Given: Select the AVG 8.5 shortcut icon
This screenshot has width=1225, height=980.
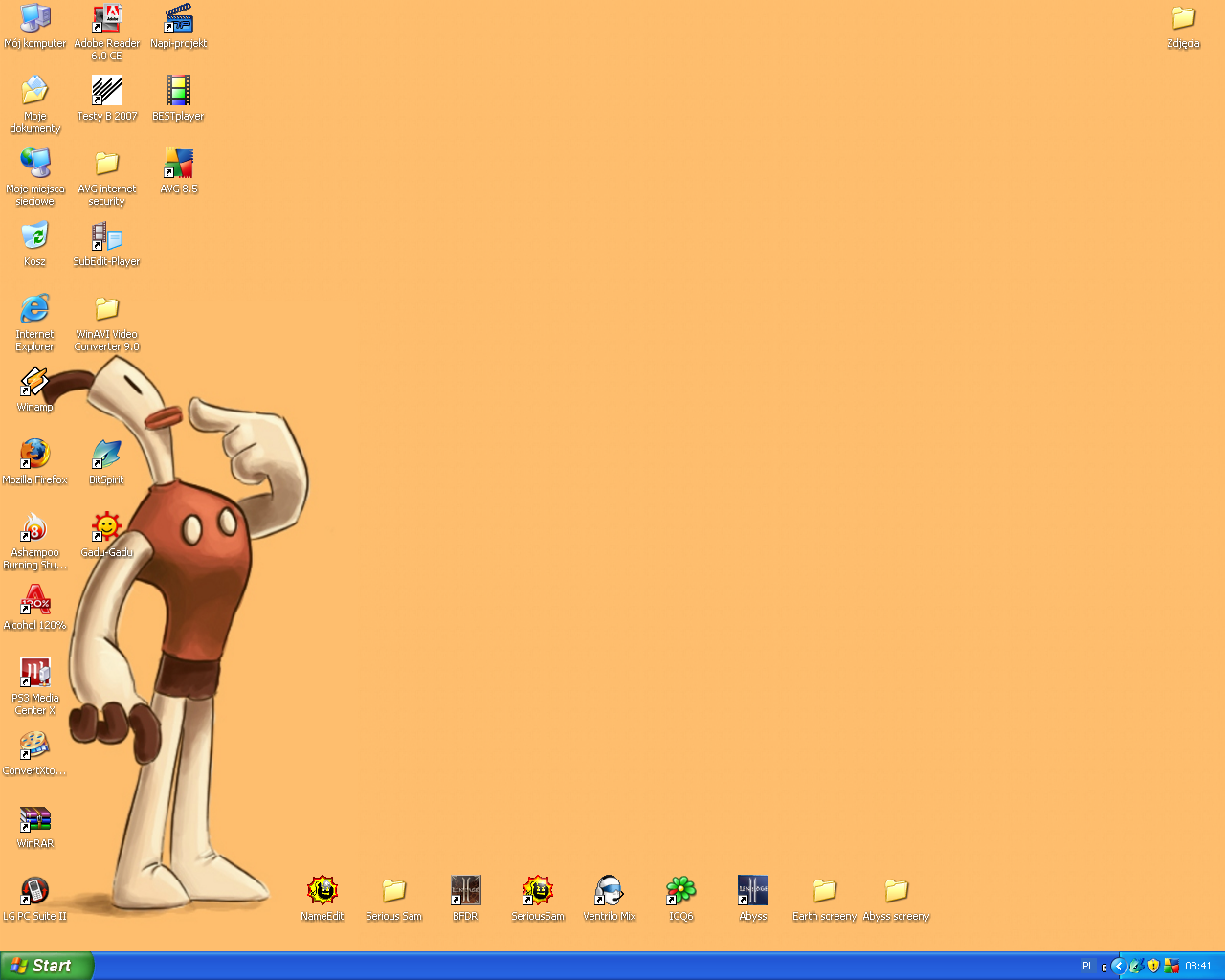Looking at the screenshot, I should coord(178,164).
